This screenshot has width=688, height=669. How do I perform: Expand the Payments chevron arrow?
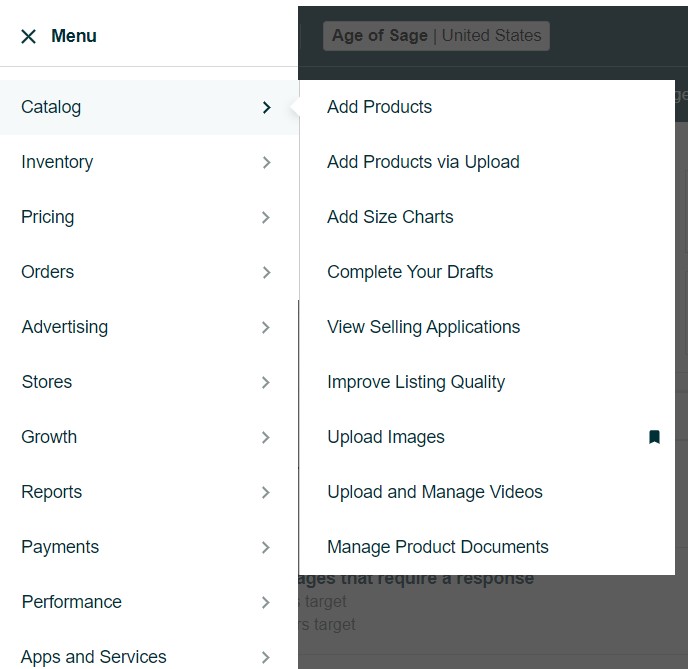266,547
